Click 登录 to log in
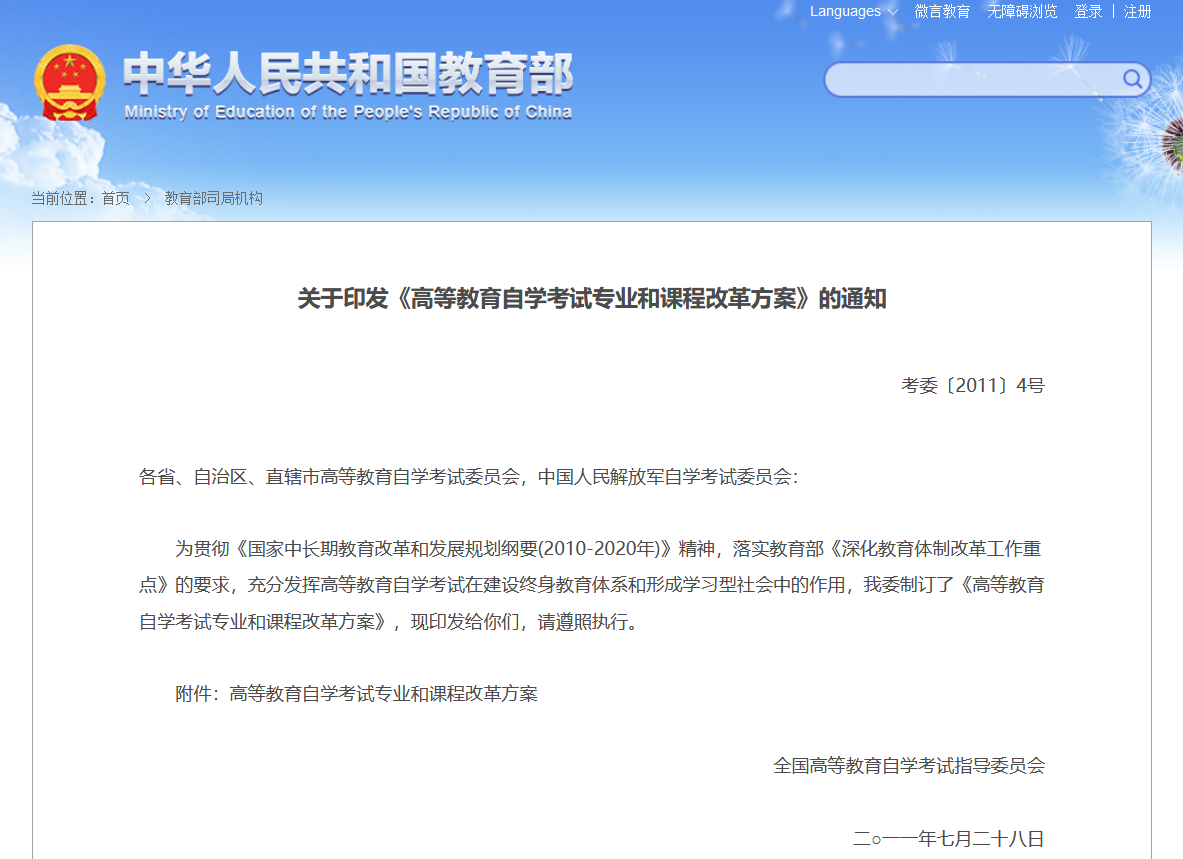Screen dimensions: 1183x859 pos(1088,11)
